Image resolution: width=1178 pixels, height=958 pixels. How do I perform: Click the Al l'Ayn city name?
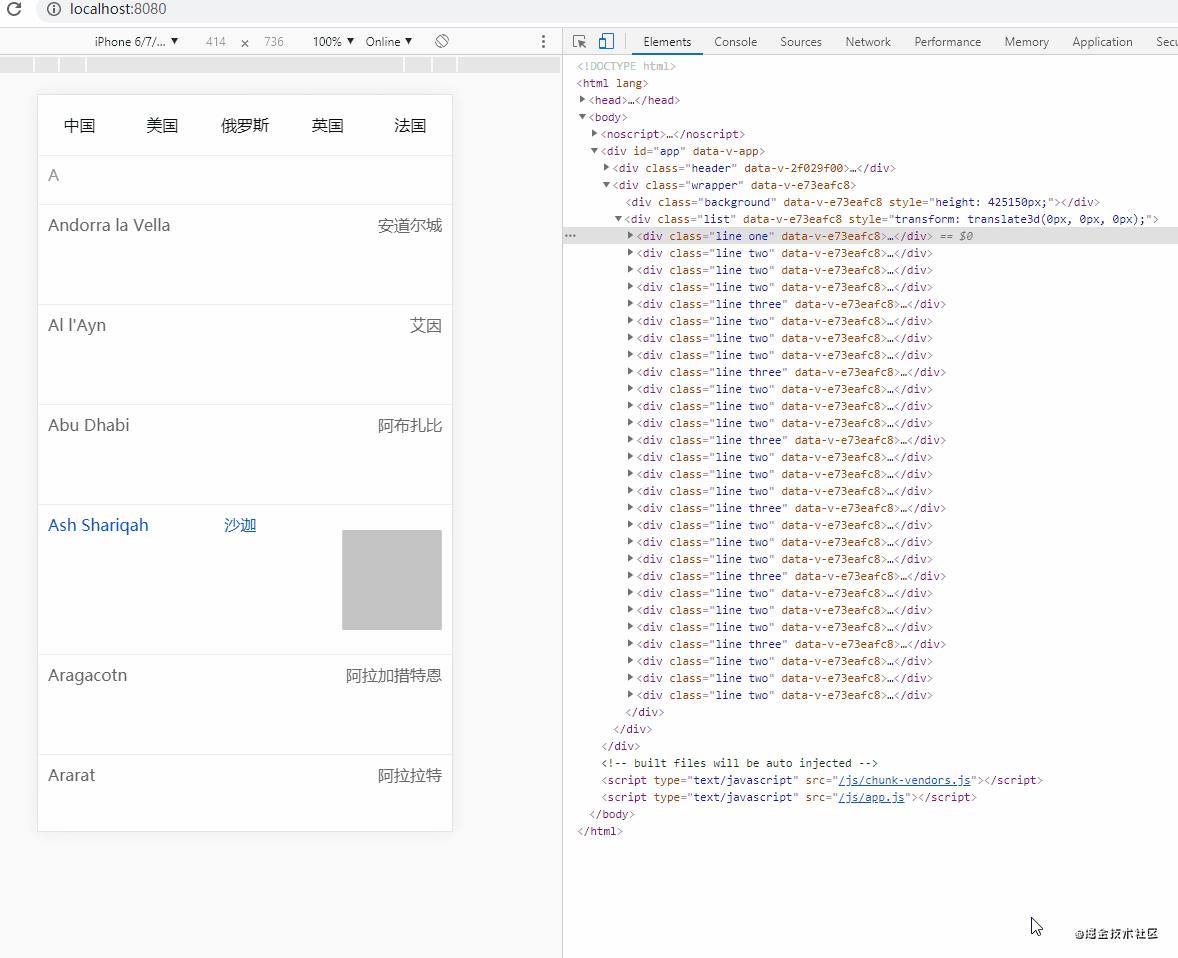(x=77, y=325)
